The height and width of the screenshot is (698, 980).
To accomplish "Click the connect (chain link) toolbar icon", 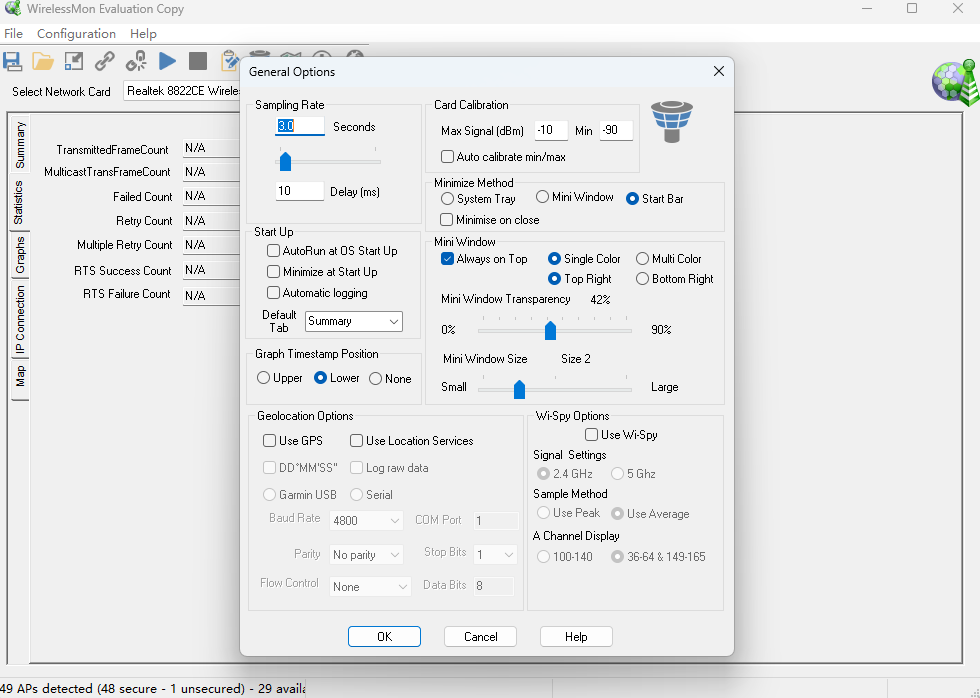I will coord(104,61).
